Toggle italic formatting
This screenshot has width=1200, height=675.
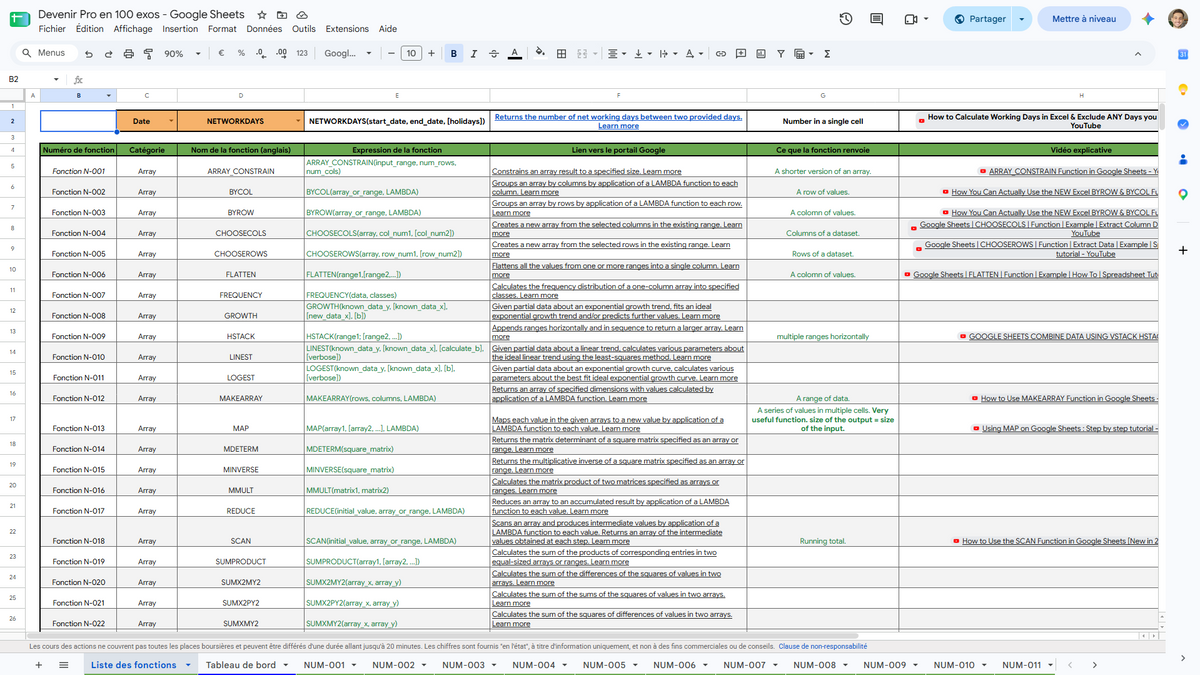pos(474,54)
